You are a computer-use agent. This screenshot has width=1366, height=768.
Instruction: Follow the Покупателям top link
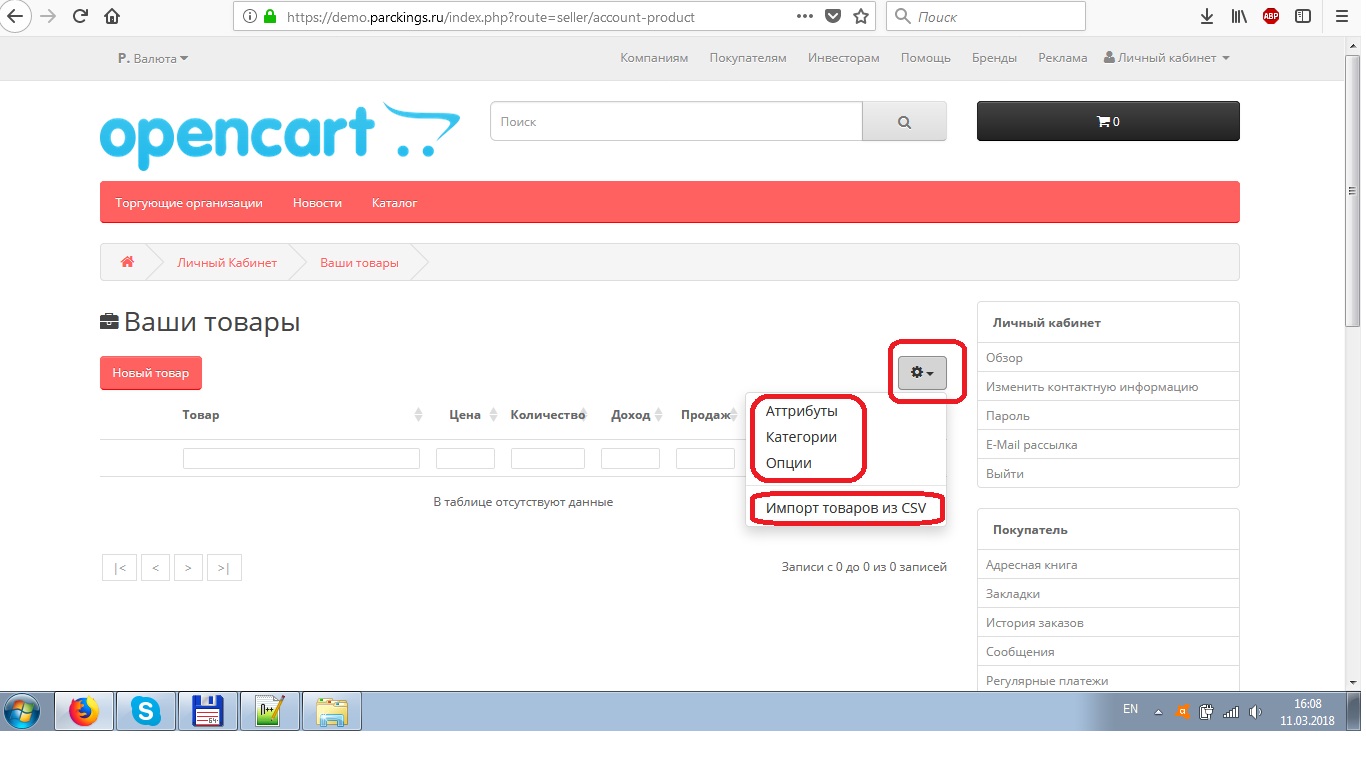[748, 58]
